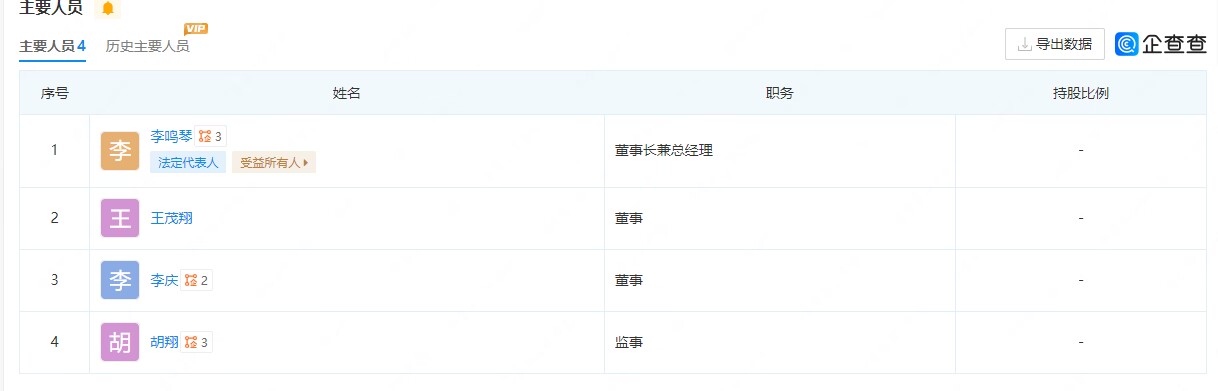This screenshot has width=1218, height=391.
Task: Open the 李鸣琴 name link
Action: (171, 136)
